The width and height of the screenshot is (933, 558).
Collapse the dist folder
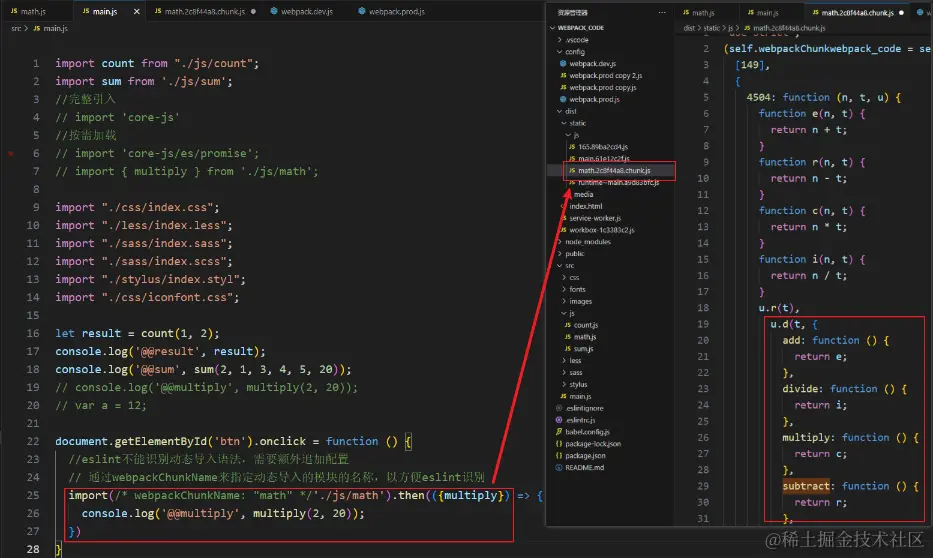pos(559,111)
